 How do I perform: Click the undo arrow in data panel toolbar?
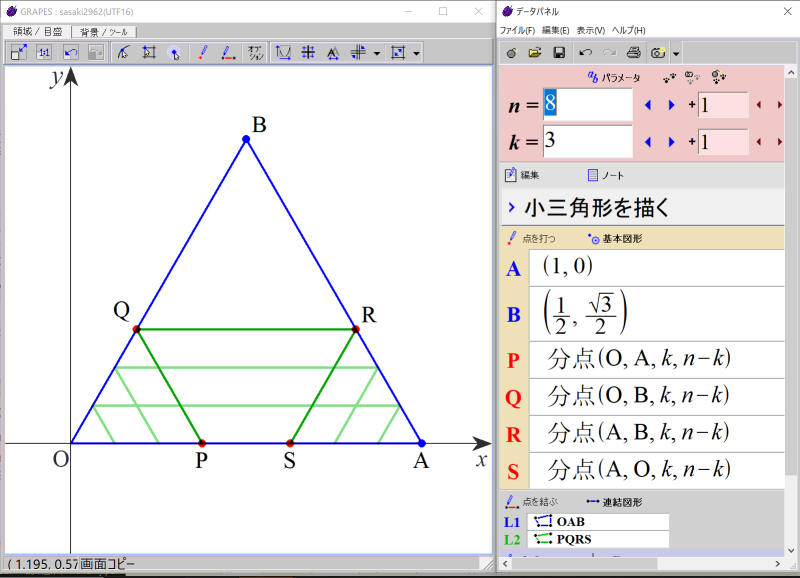tap(585, 52)
